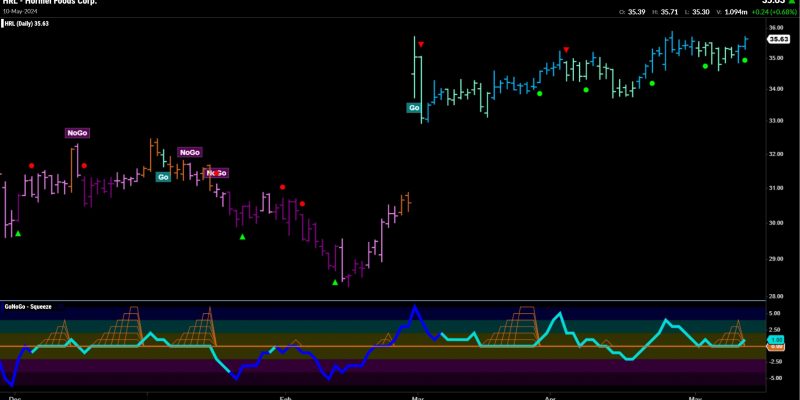The width and height of the screenshot is (800, 400).
Task: Click the open value O: 35.39
Action: click(632, 12)
